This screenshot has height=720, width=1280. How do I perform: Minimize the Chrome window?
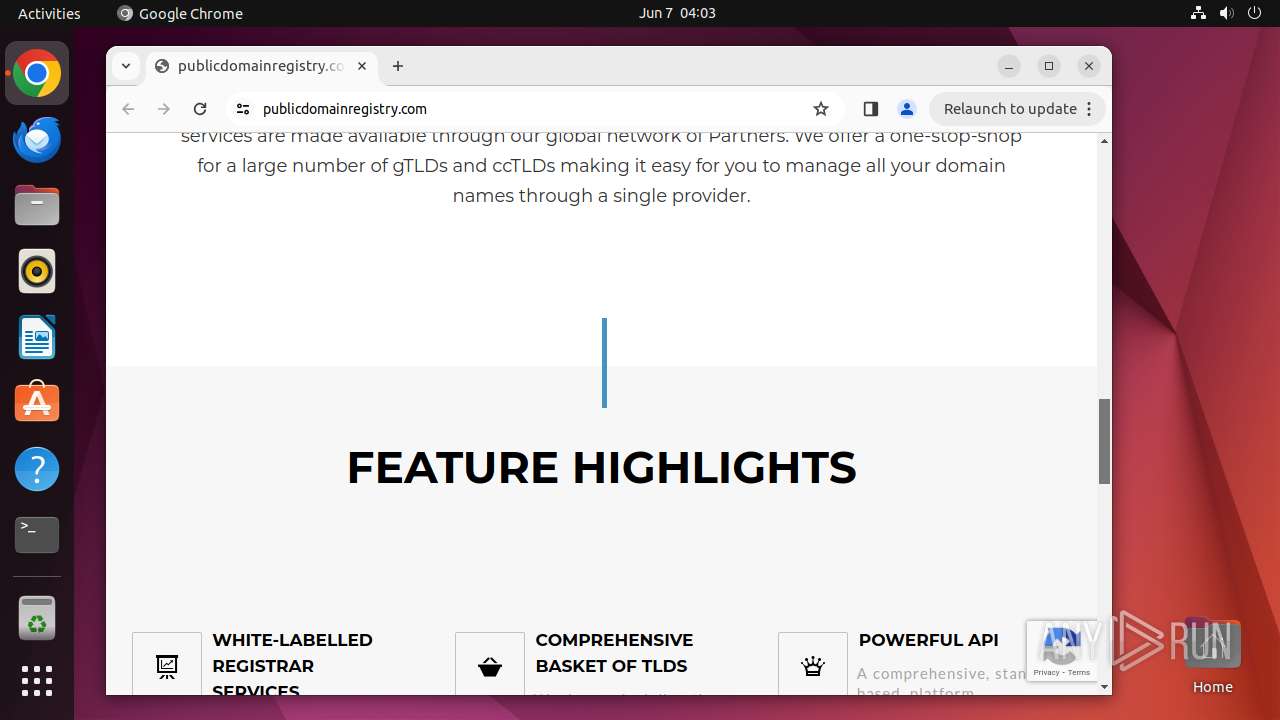click(x=1009, y=66)
